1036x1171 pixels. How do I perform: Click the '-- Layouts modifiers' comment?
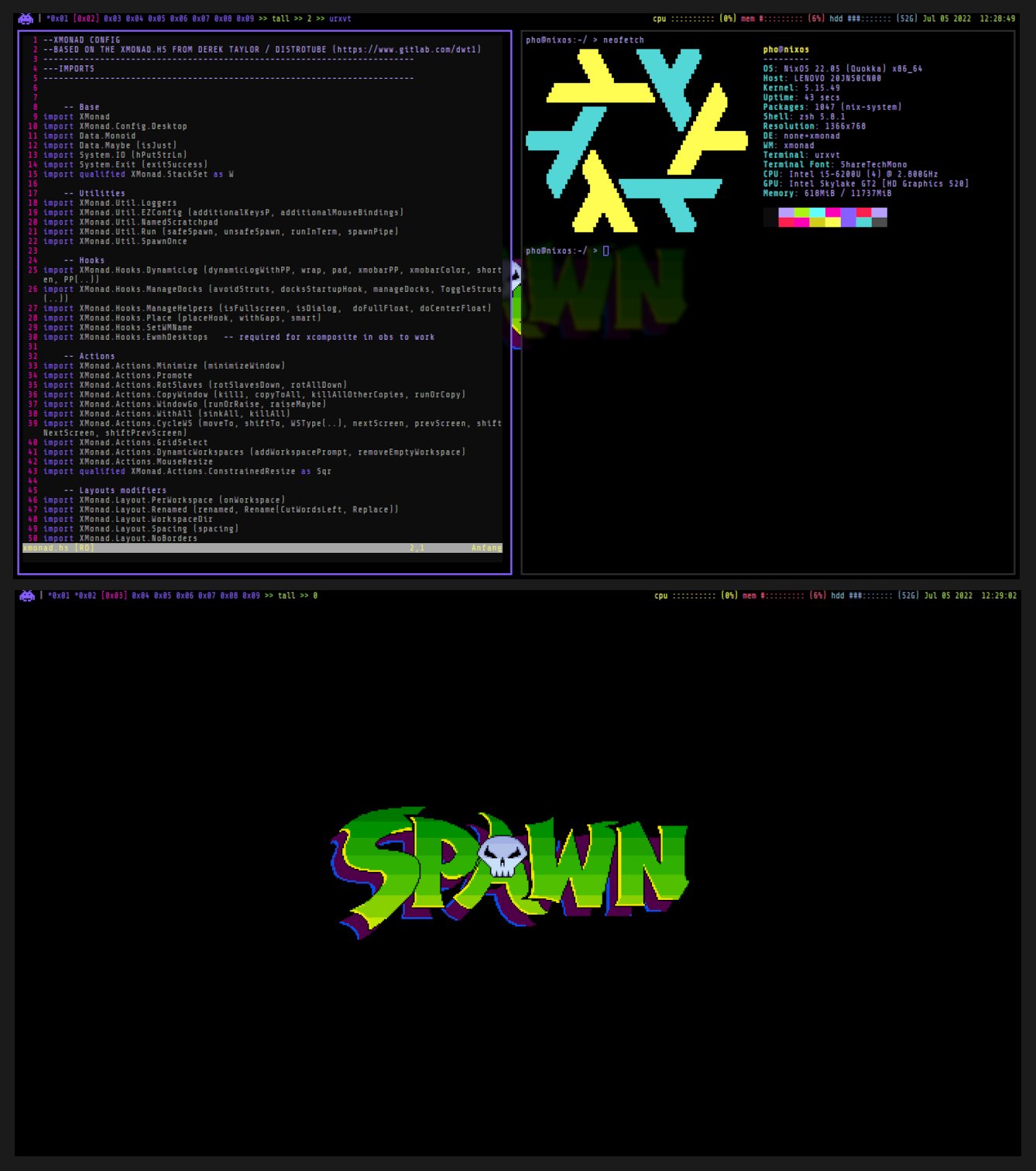point(115,490)
